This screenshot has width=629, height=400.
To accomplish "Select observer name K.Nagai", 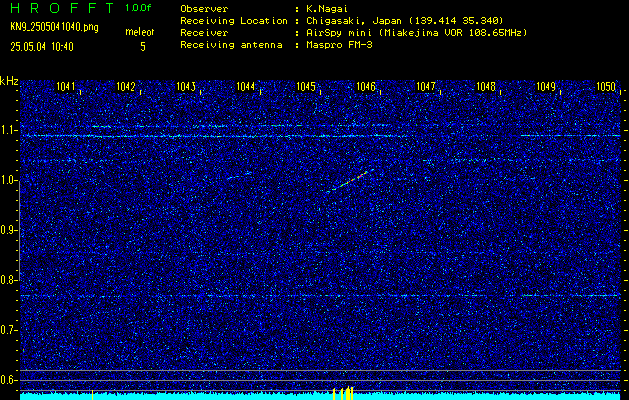I will 327,9.
